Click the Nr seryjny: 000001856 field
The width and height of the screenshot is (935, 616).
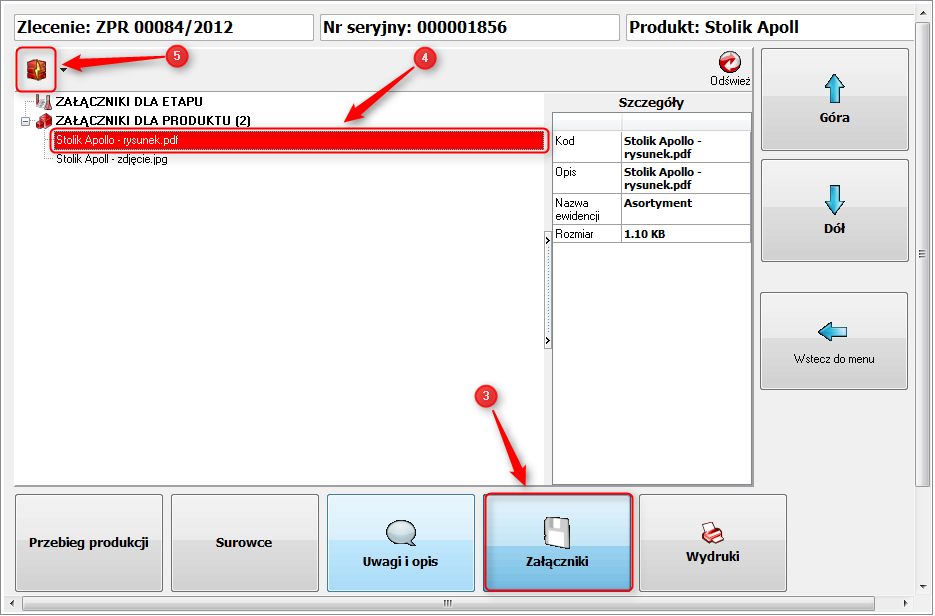pyautogui.click(x=470, y=27)
